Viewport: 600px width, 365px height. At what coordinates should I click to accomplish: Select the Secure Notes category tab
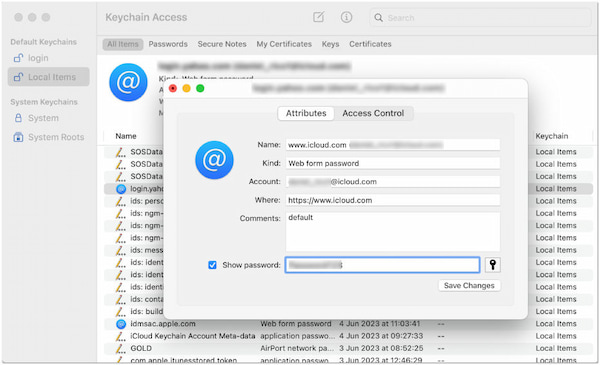(222, 44)
